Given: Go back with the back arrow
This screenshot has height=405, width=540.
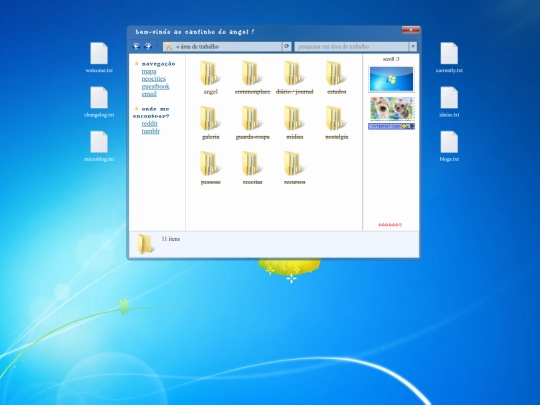Looking at the screenshot, I should tap(136, 46).
